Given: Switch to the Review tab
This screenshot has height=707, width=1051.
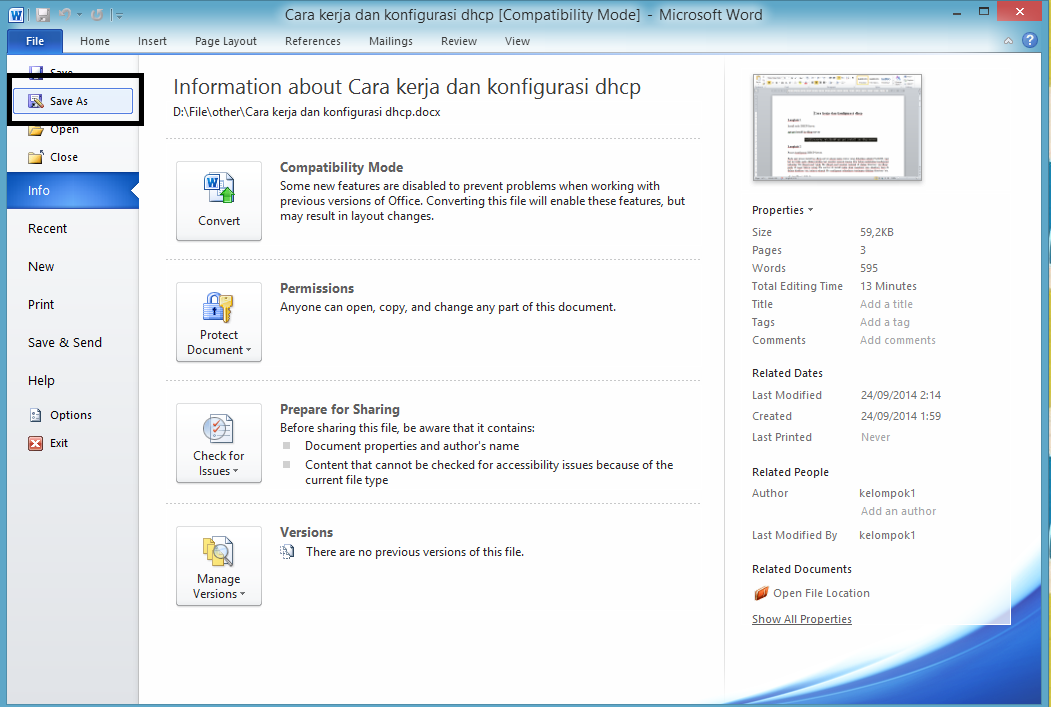Looking at the screenshot, I should [x=458, y=41].
